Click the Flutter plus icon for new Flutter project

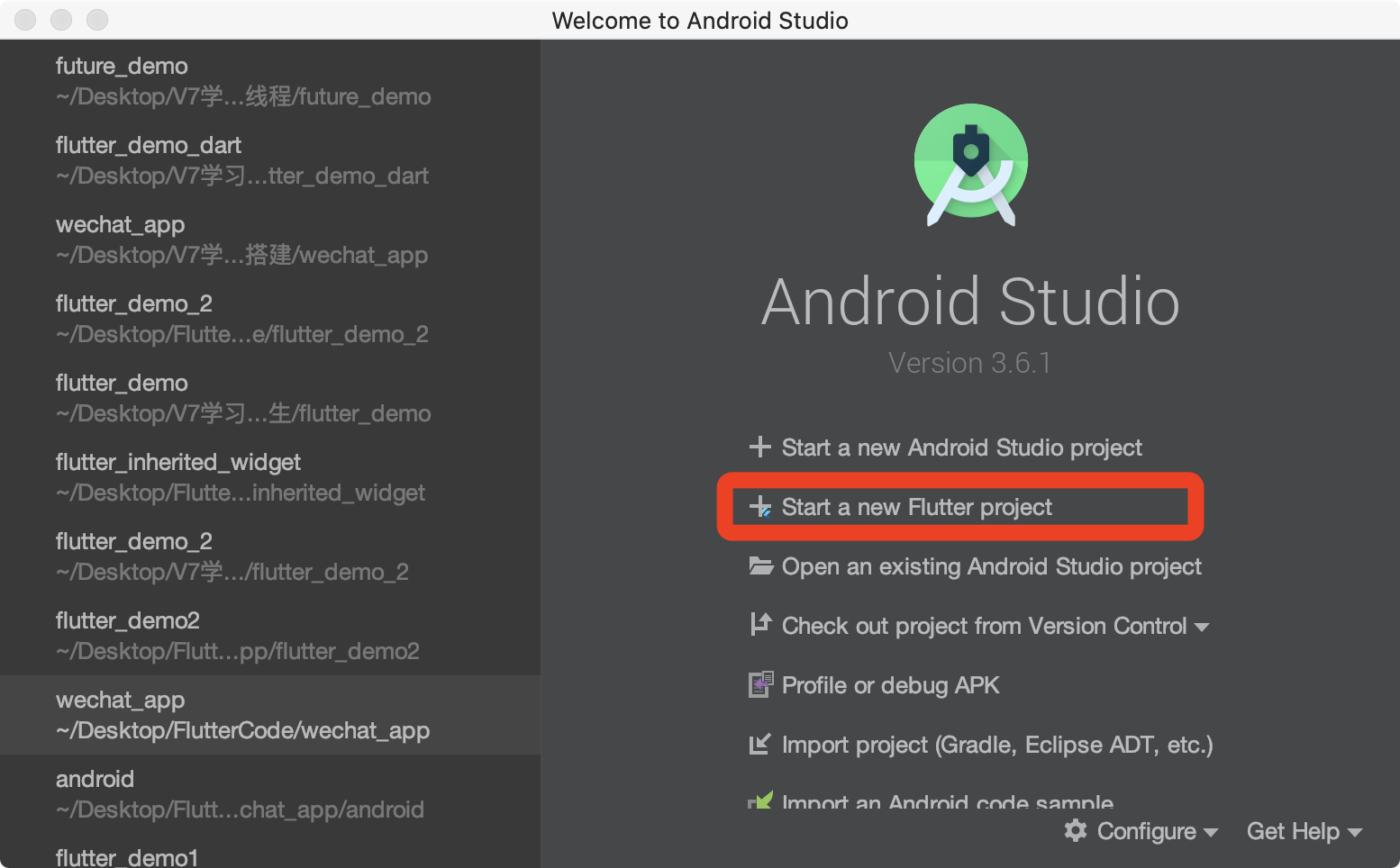[x=760, y=506]
